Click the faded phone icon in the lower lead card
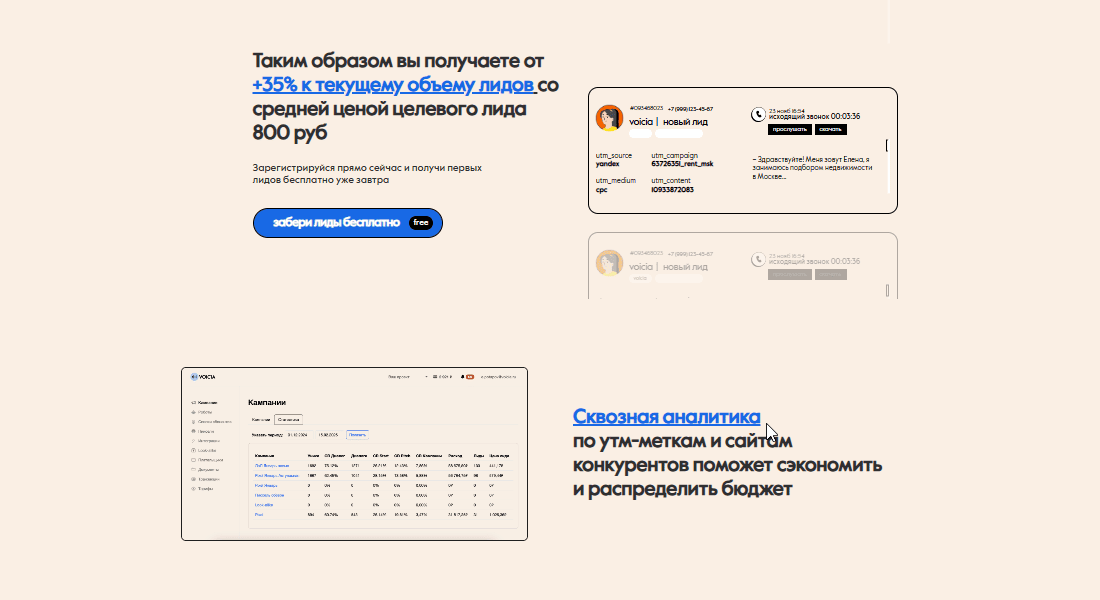This screenshot has height=600, width=1100. pos(758,260)
